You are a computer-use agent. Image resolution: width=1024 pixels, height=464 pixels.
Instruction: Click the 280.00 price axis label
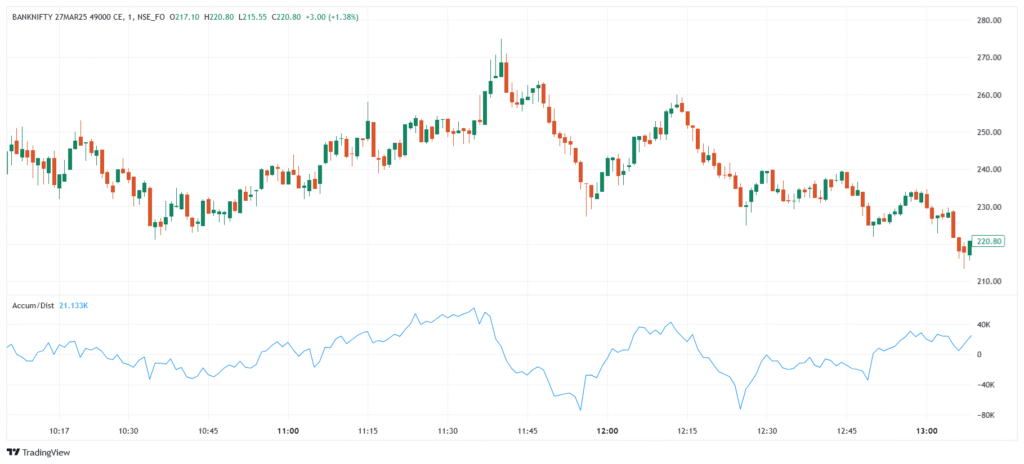[x=990, y=20]
